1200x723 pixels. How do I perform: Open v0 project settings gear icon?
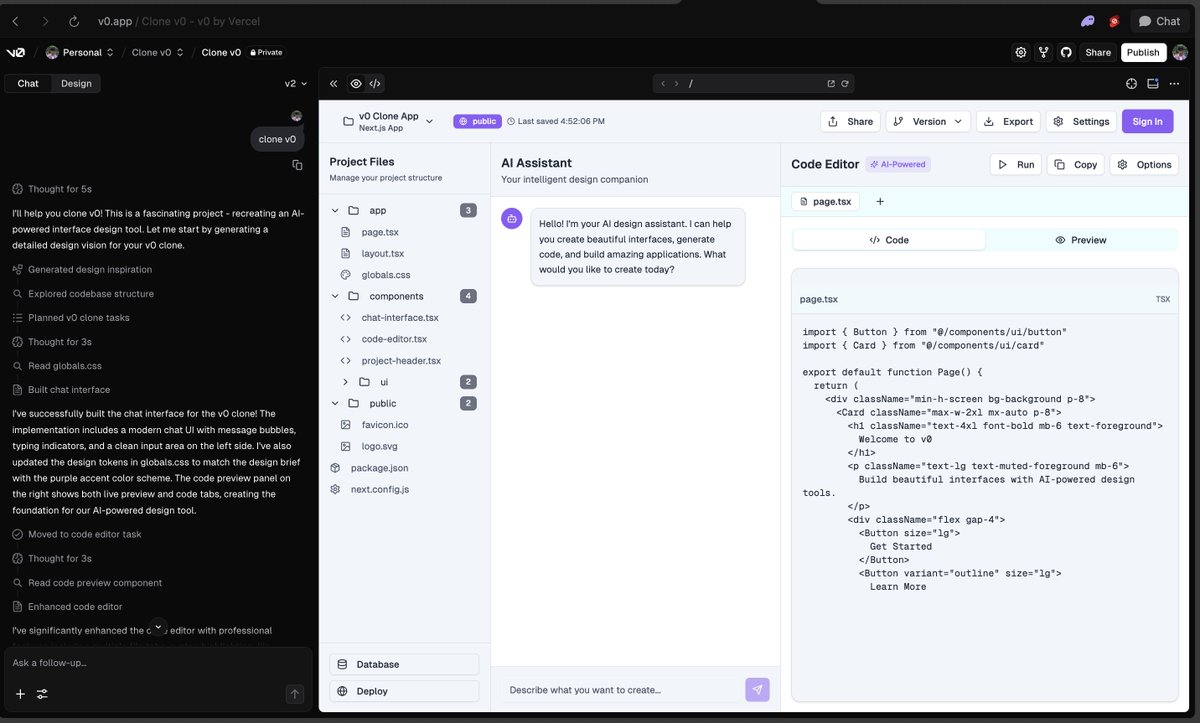coord(1020,52)
